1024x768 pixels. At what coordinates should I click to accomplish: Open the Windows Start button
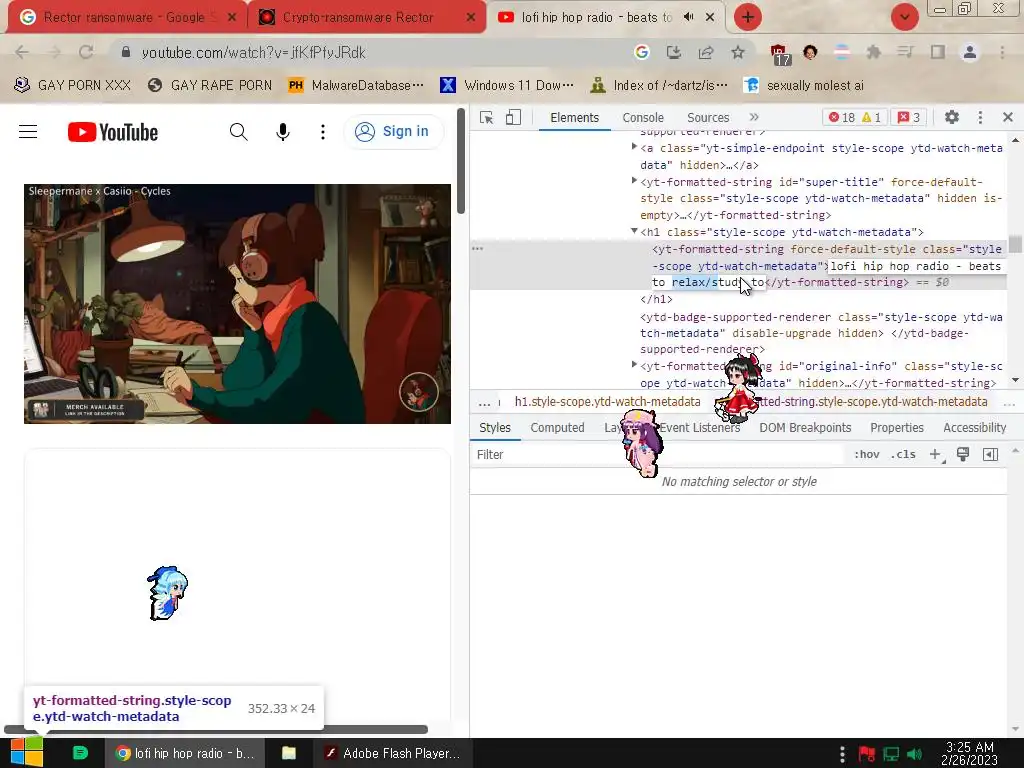point(26,752)
